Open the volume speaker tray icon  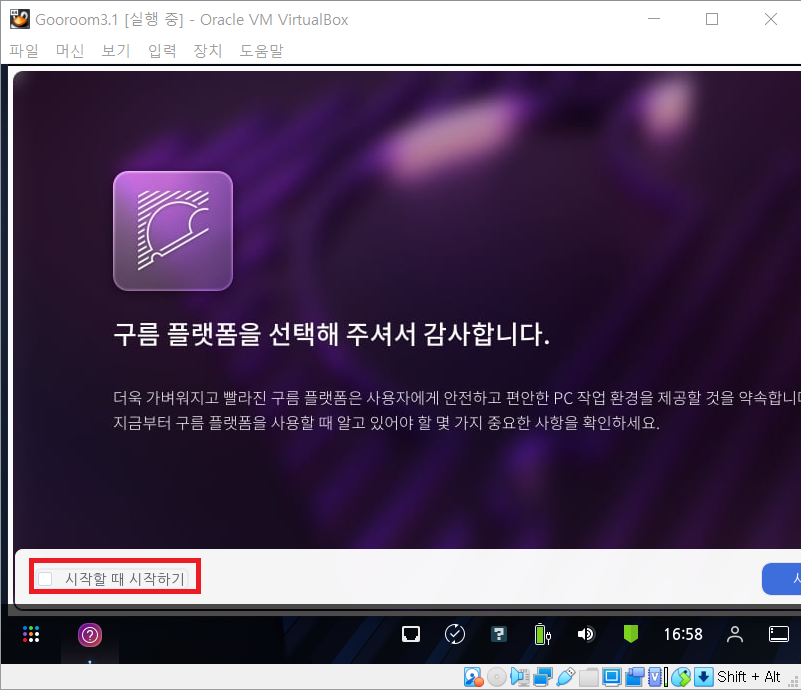[x=586, y=636]
